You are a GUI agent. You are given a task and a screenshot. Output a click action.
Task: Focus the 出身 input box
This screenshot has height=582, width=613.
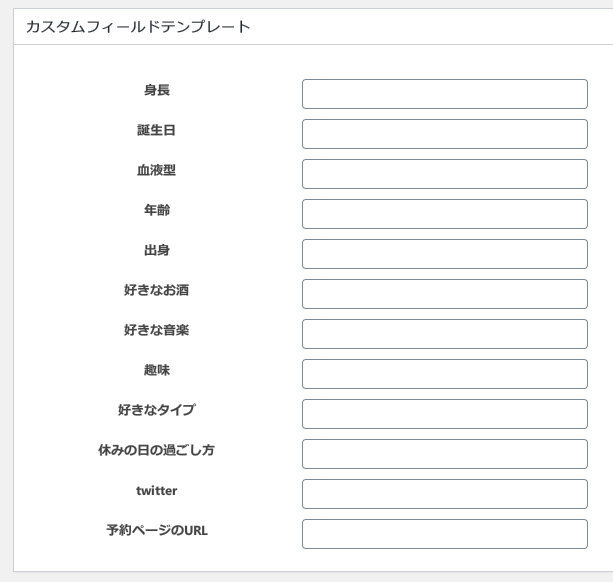click(x=444, y=254)
